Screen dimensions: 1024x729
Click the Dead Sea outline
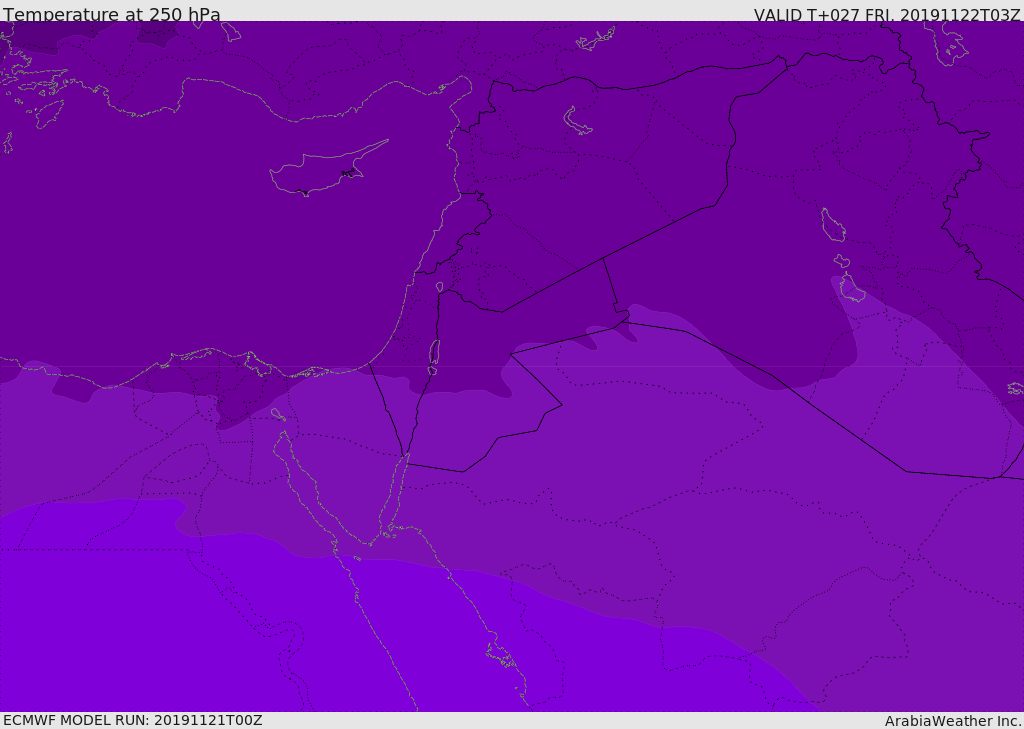[434, 353]
